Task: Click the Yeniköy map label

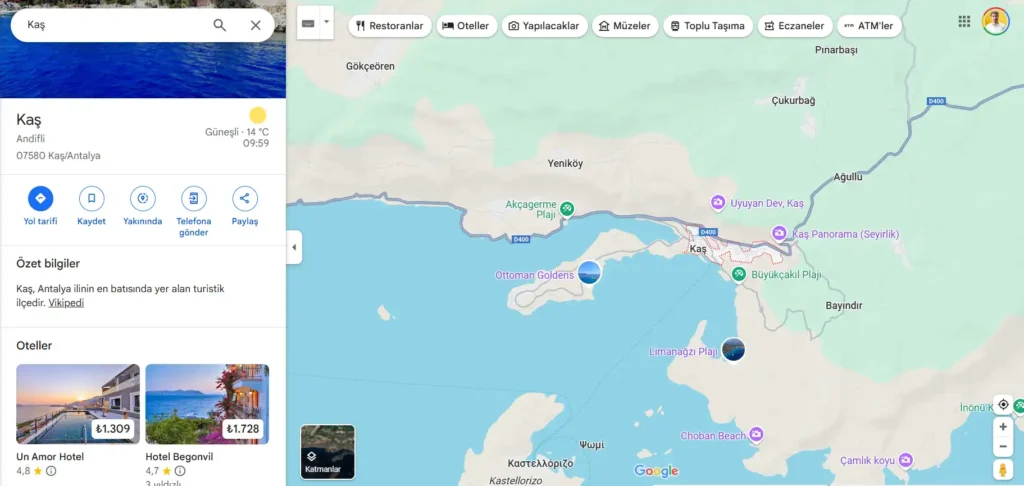Action: (x=565, y=164)
